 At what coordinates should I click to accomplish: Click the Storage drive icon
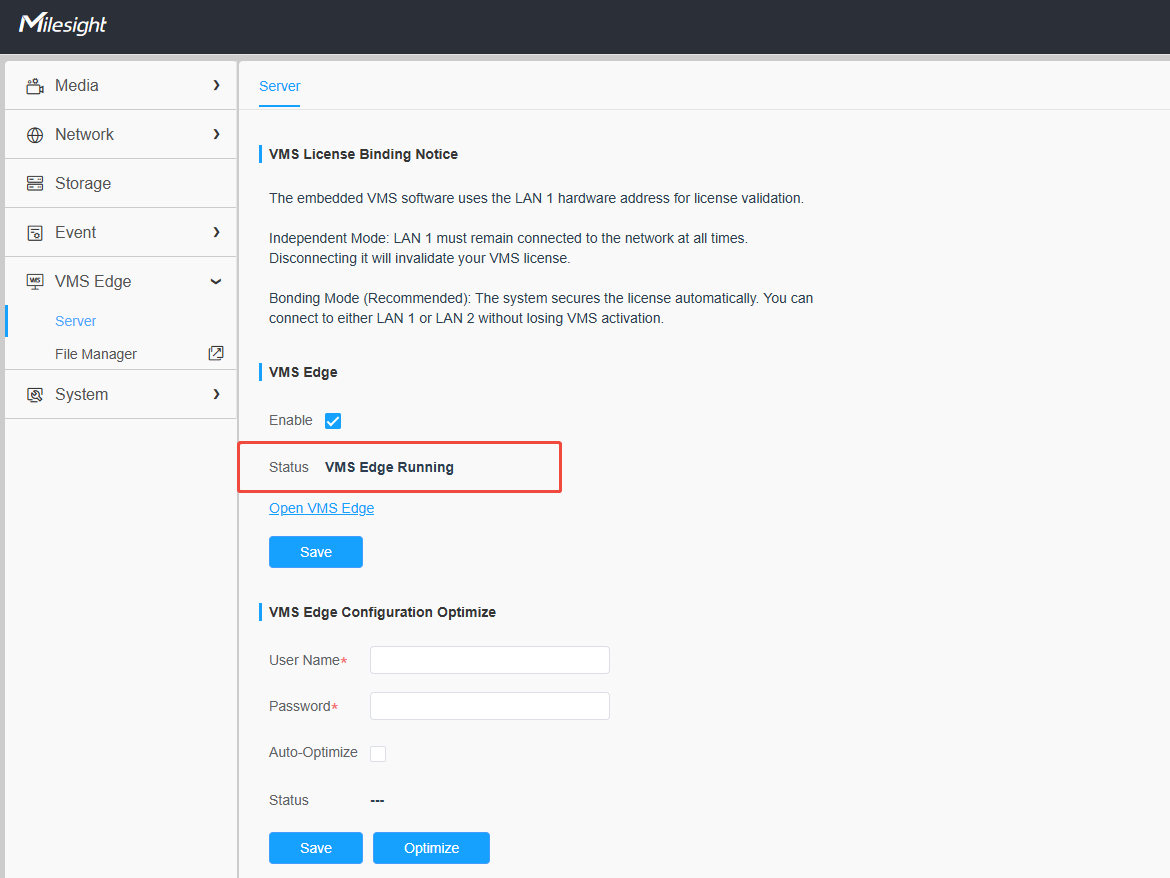click(x=35, y=184)
